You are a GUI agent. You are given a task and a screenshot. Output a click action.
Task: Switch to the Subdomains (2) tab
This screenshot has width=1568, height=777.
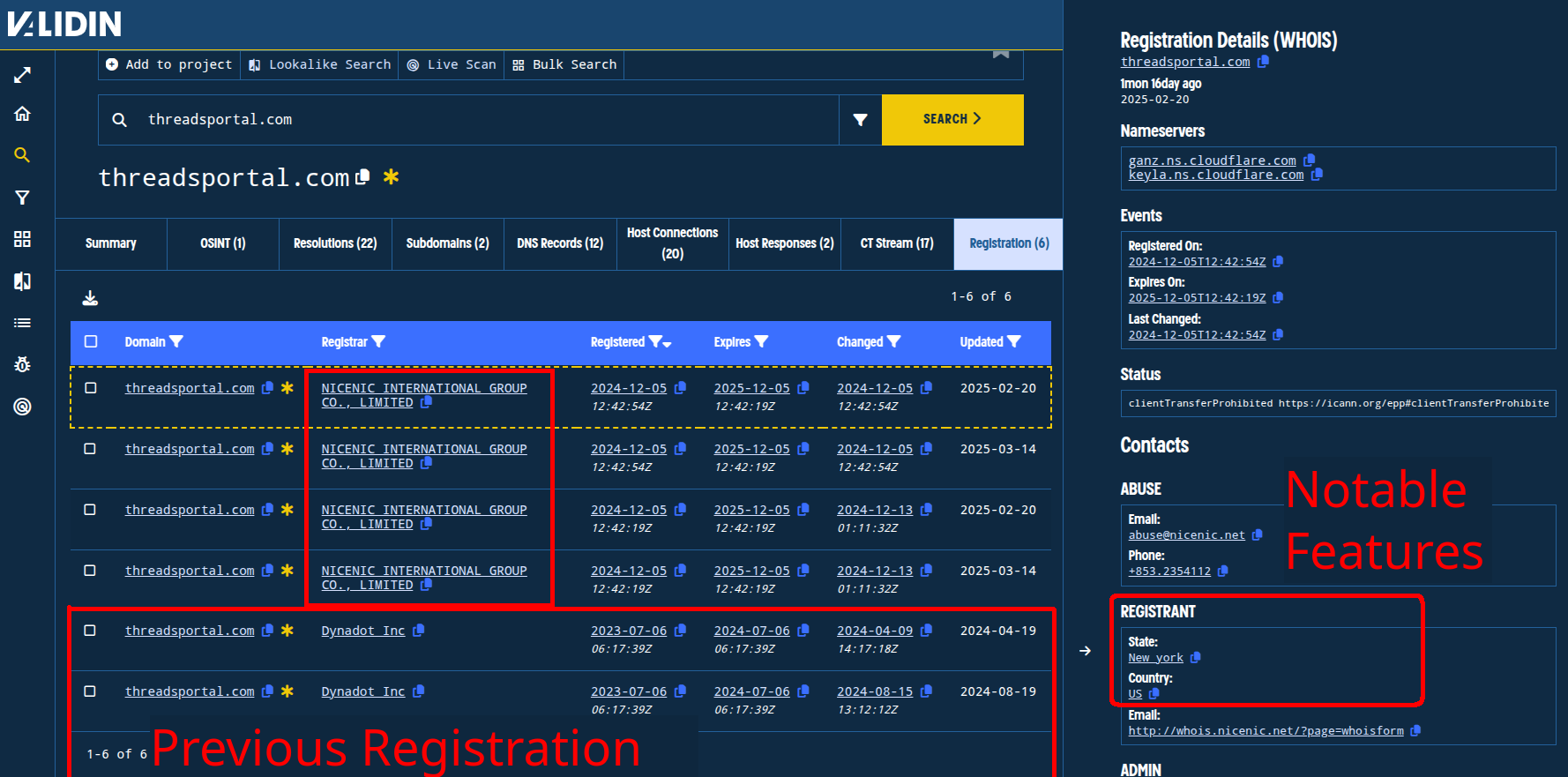coord(447,243)
